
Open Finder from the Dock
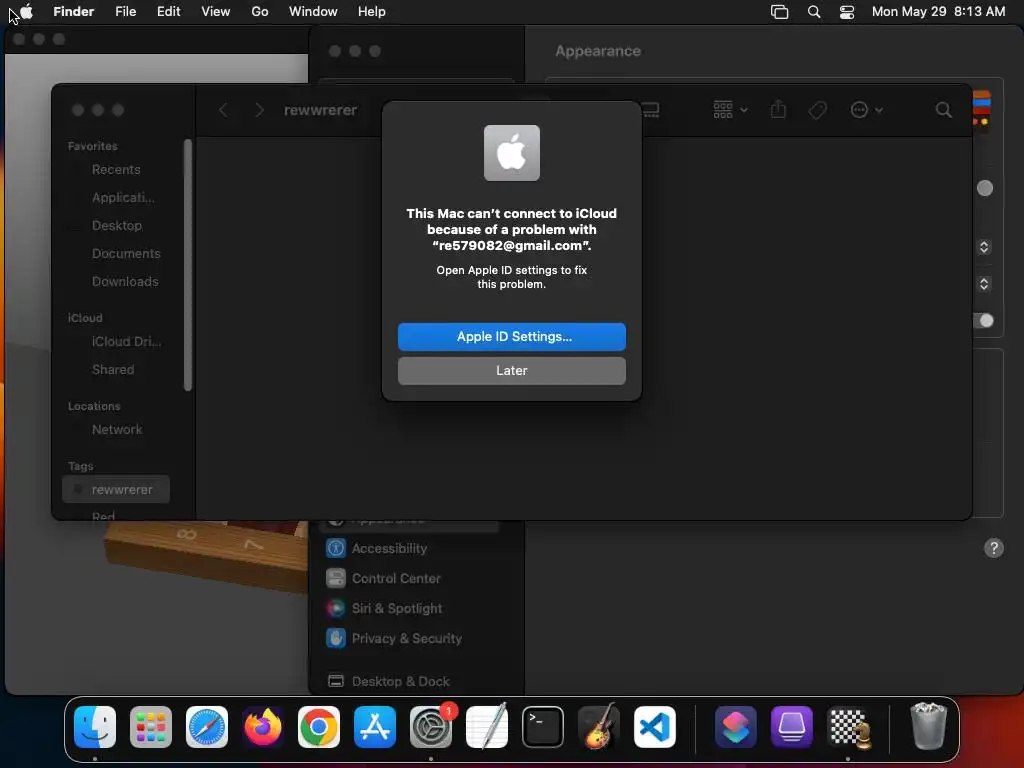click(x=95, y=727)
